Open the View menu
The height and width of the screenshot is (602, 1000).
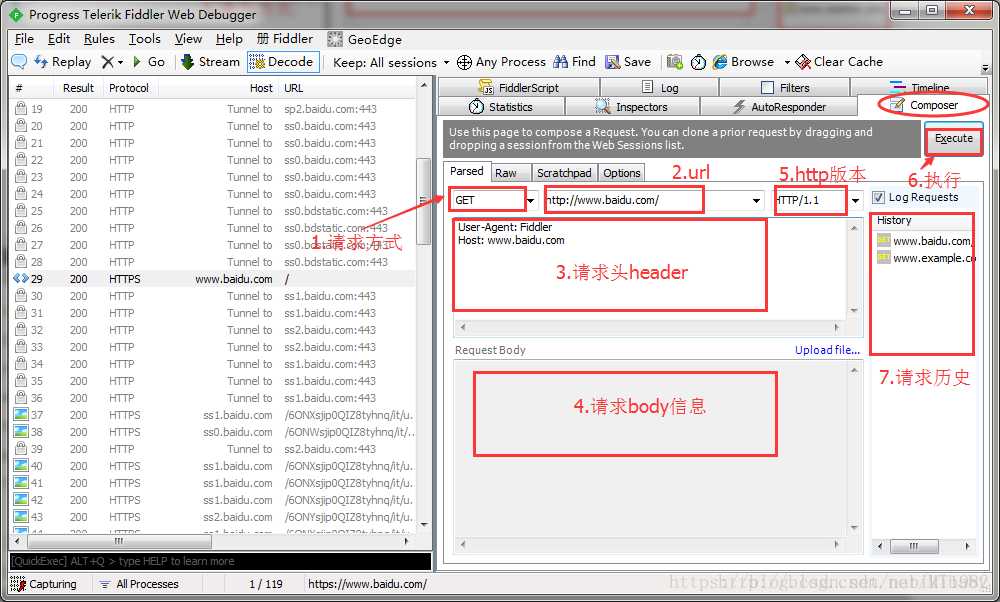point(188,39)
